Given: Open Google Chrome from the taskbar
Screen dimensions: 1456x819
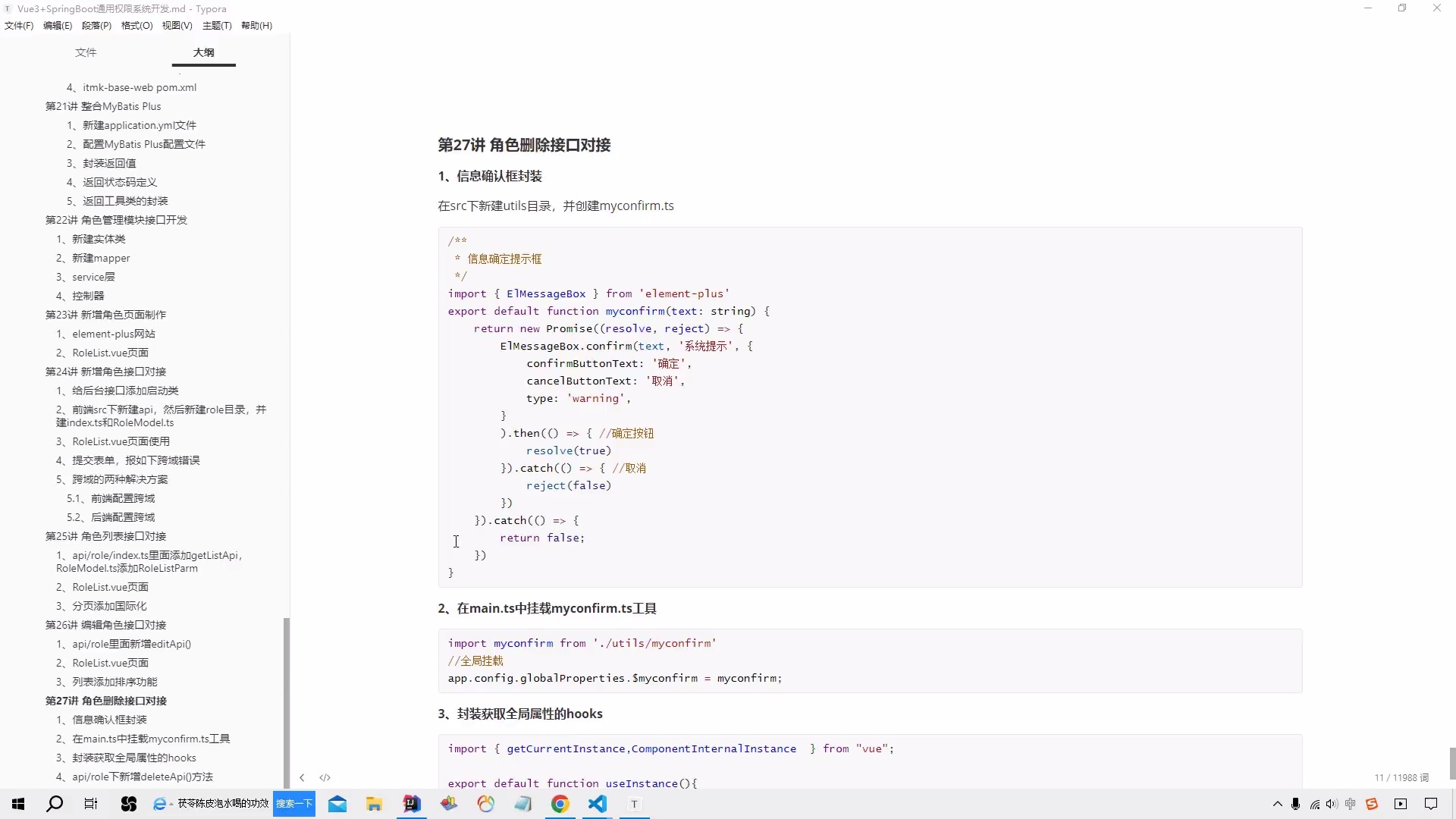Looking at the screenshot, I should (x=560, y=804).
